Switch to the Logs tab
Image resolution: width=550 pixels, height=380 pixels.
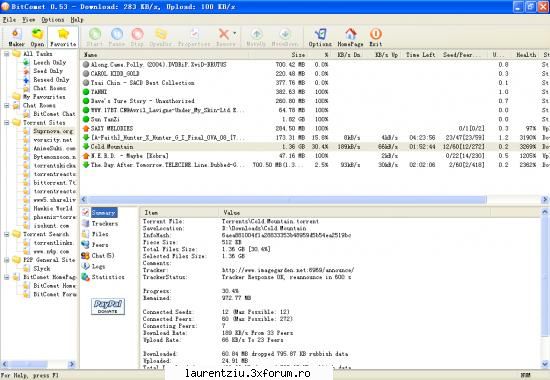coord(98,266)
